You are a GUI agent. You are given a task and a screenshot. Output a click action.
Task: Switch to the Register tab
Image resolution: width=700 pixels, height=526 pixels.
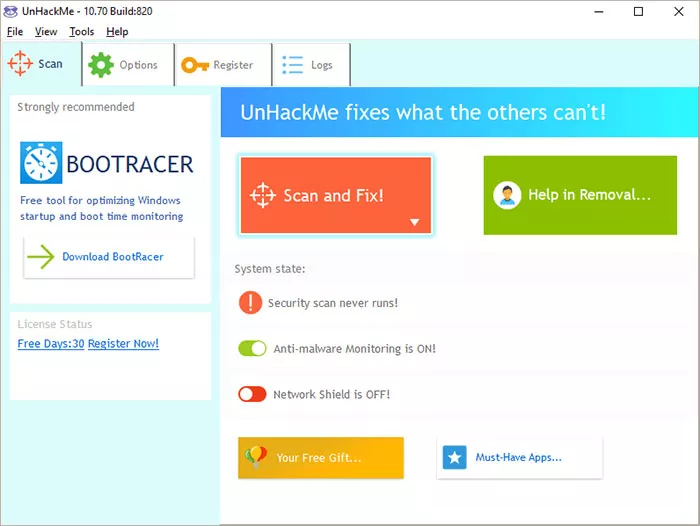[223, 65]
